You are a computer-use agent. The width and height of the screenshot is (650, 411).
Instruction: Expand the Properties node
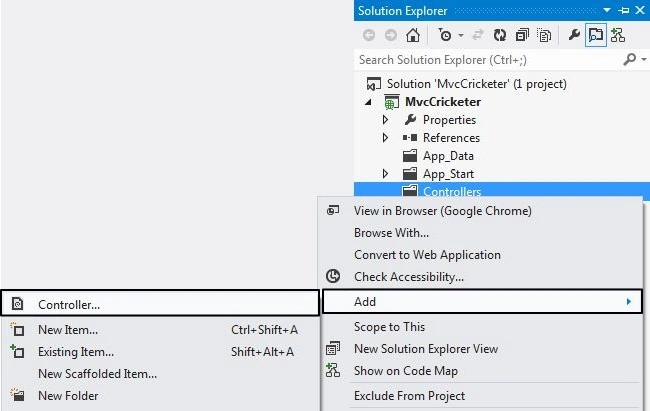point(385,120)
